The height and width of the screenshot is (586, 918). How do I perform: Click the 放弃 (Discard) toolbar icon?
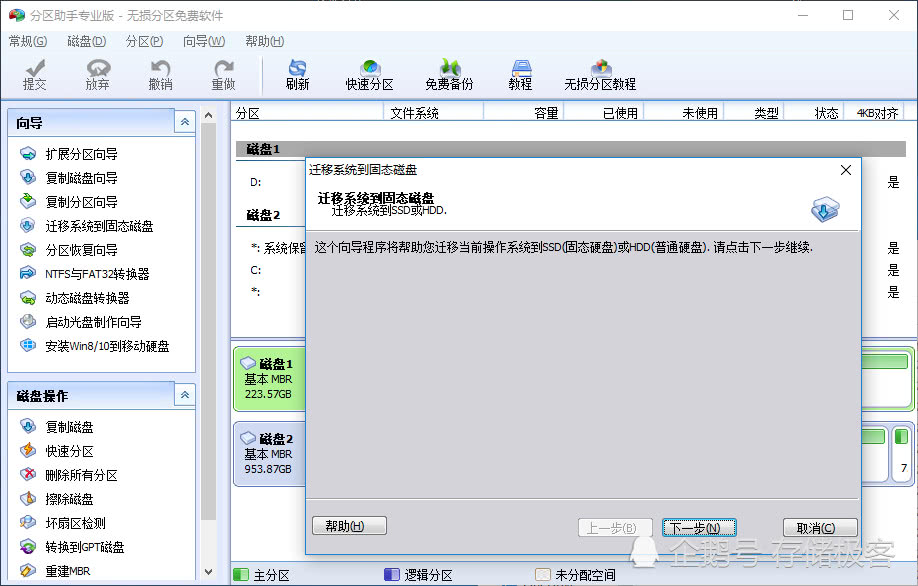pos(97,73)
